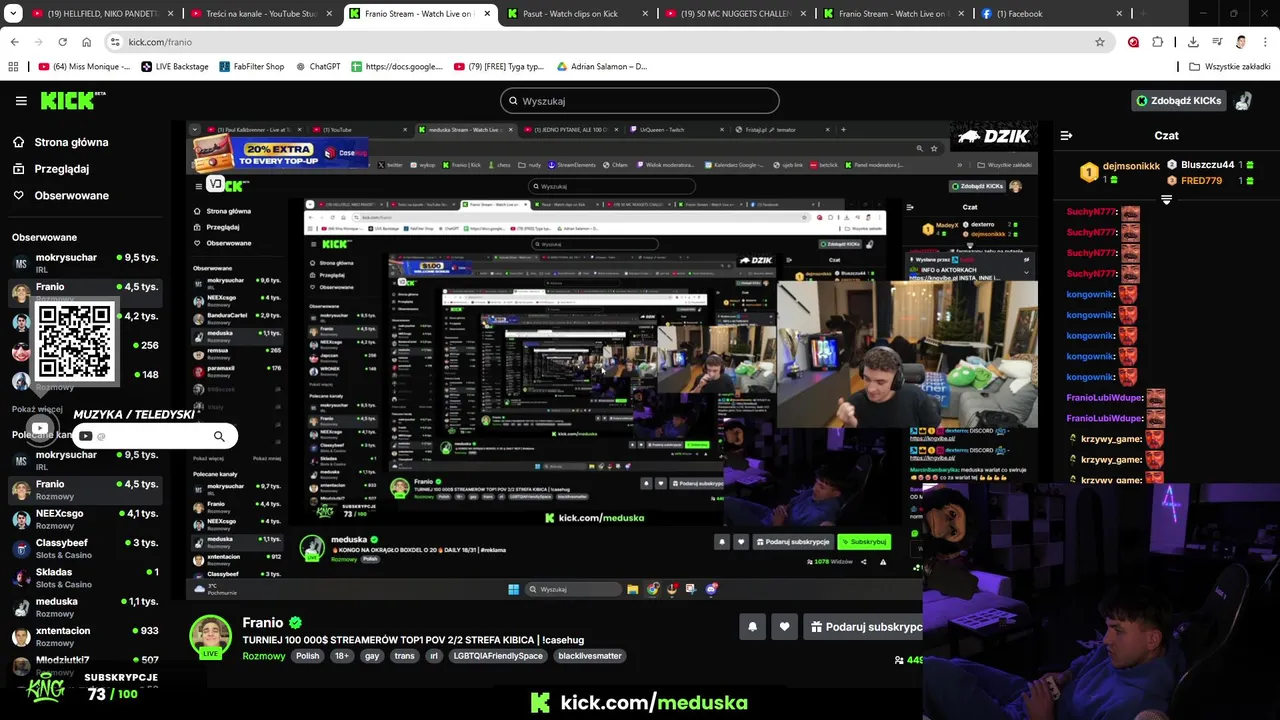Viewport: 1280px width, 720px height.
Task: Expand followed list with Pokaż więcej
Action: click(x=37, y=409)
